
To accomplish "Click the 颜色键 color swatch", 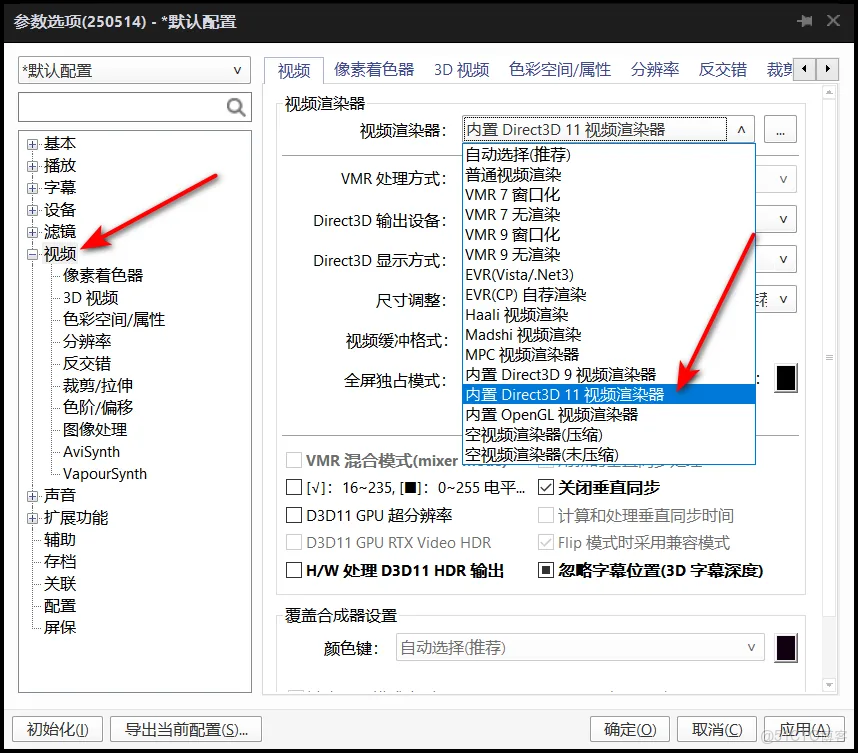I will coord(786,647).
